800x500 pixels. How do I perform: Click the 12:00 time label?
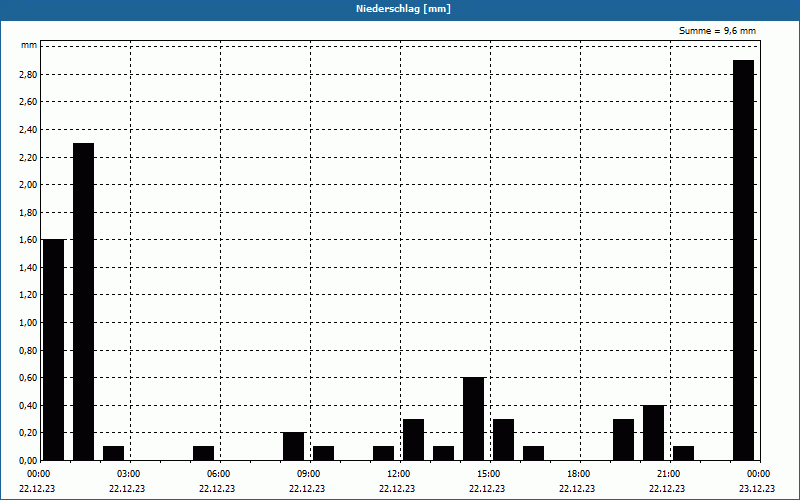[x=398, y=474]
